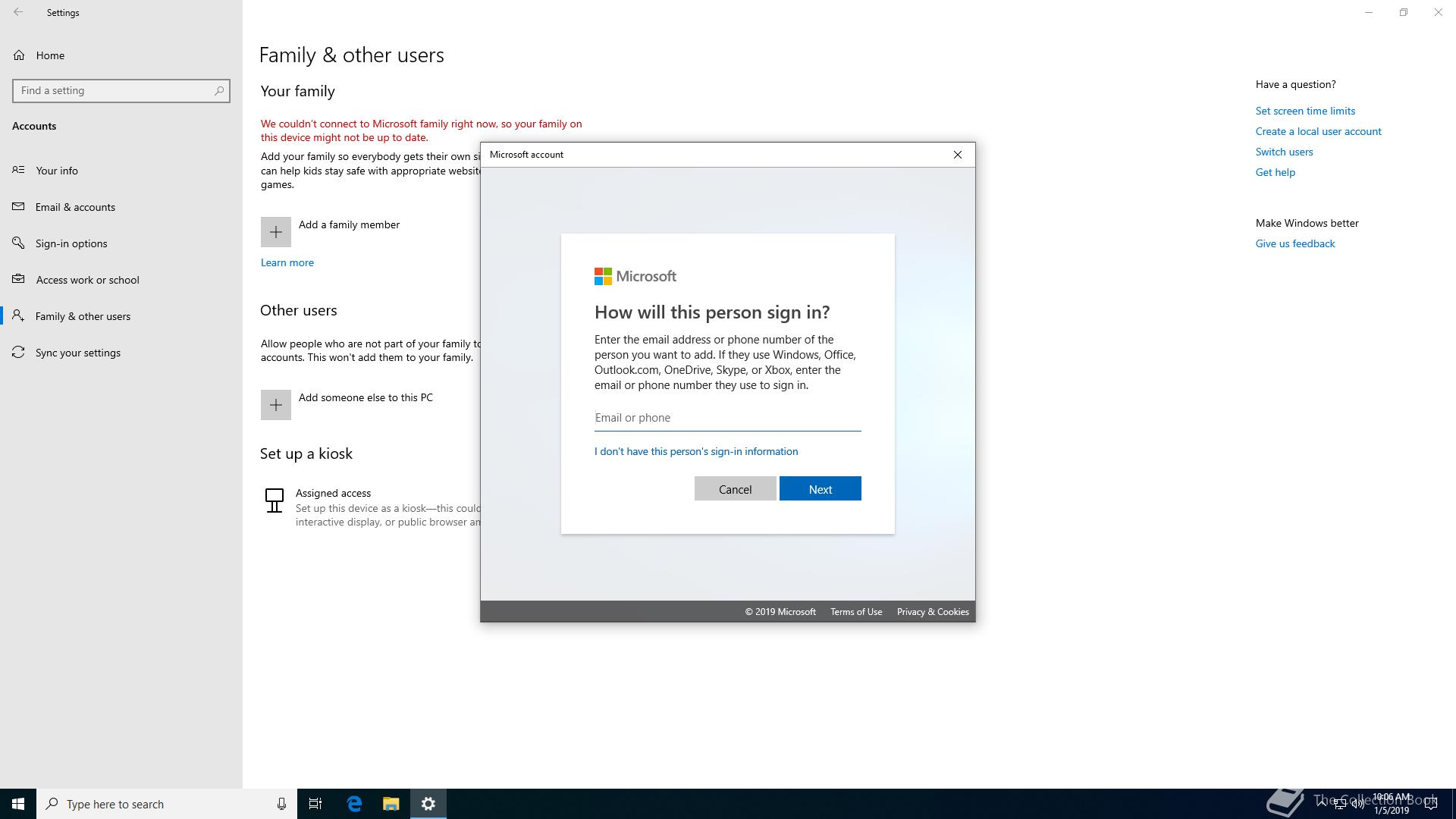Open Email & accounts section
The image size is (1456, 819).
click(75, 207)
